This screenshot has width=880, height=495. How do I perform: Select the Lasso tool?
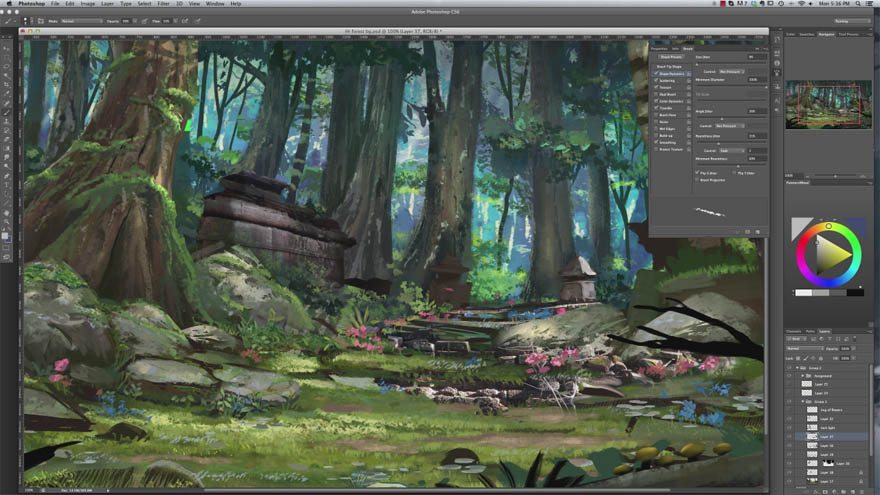(7, 66)
